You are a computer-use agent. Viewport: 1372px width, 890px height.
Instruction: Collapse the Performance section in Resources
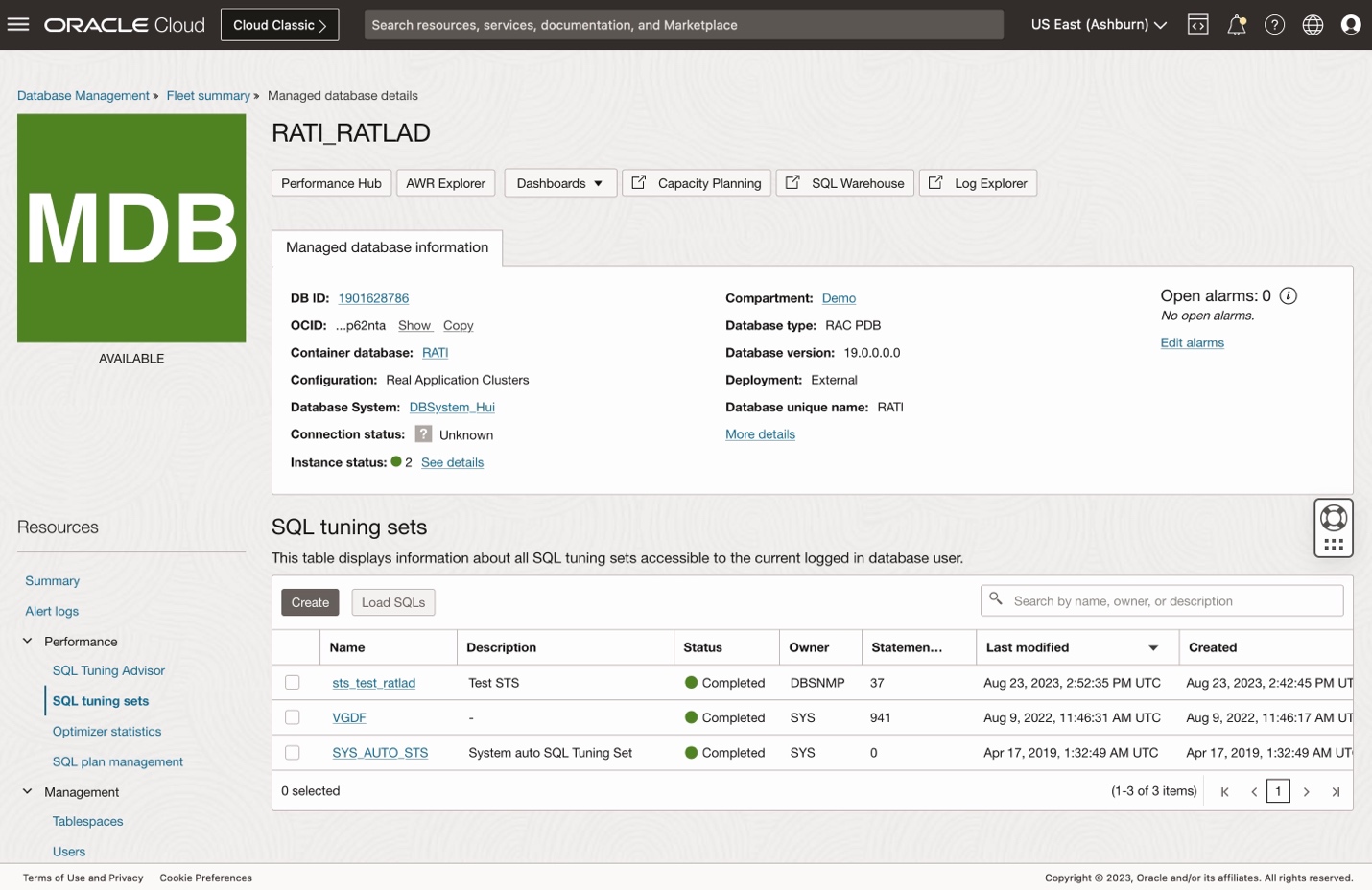pyautogui.click(x=28, y=641)
